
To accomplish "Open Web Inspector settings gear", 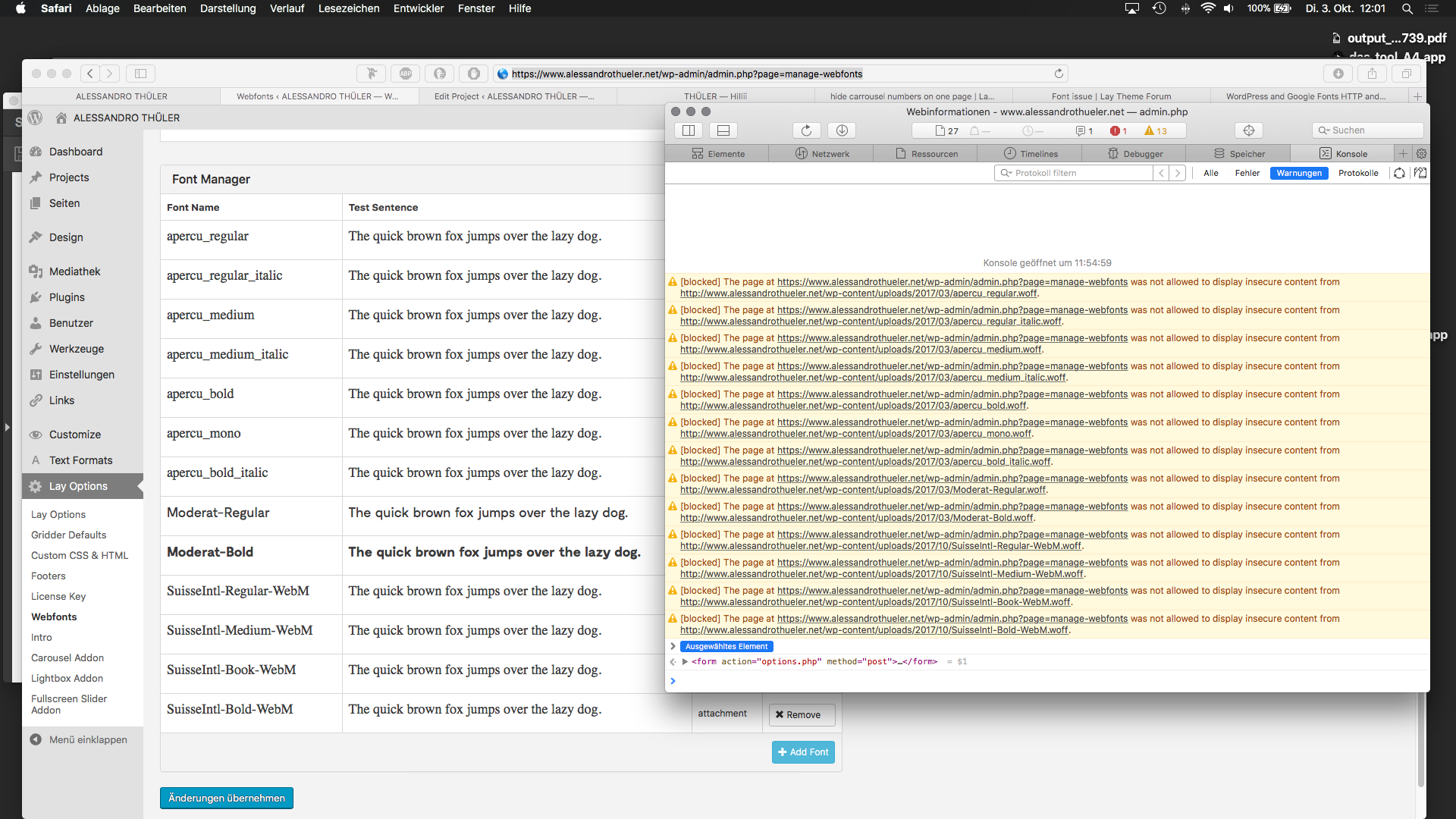I will coord(1421,153).
